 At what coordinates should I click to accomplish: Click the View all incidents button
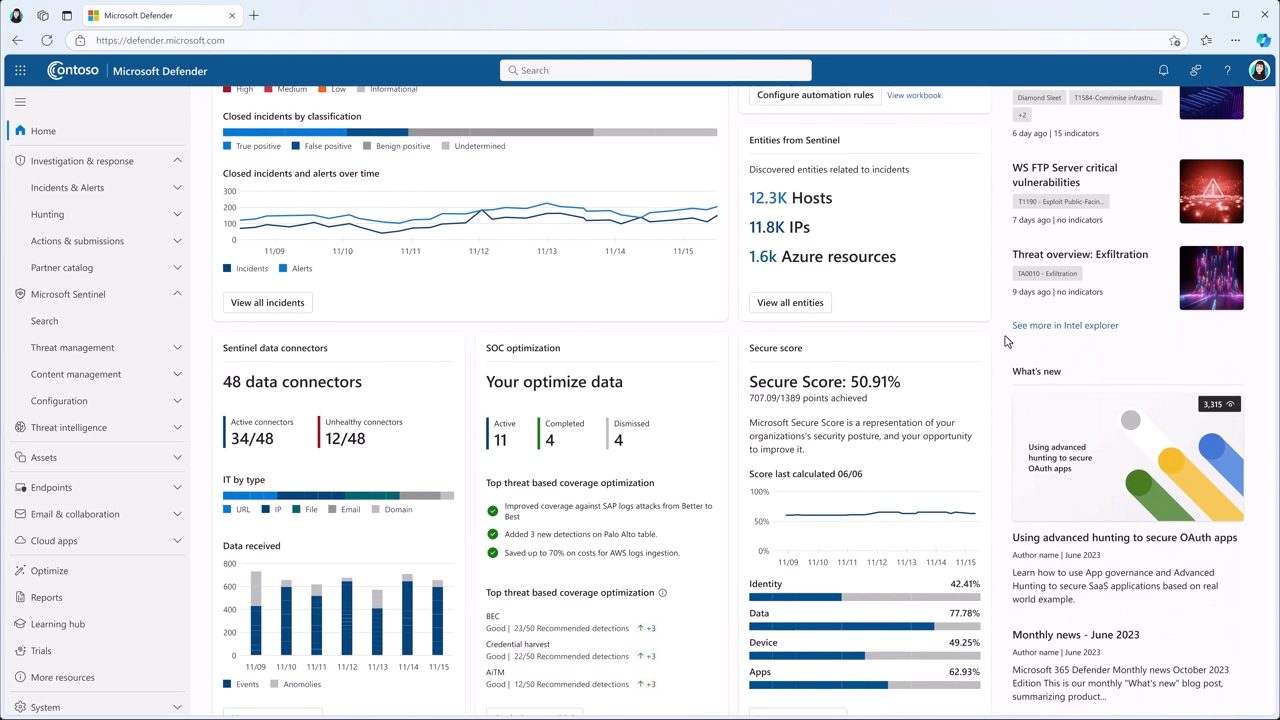coord(267,303)
